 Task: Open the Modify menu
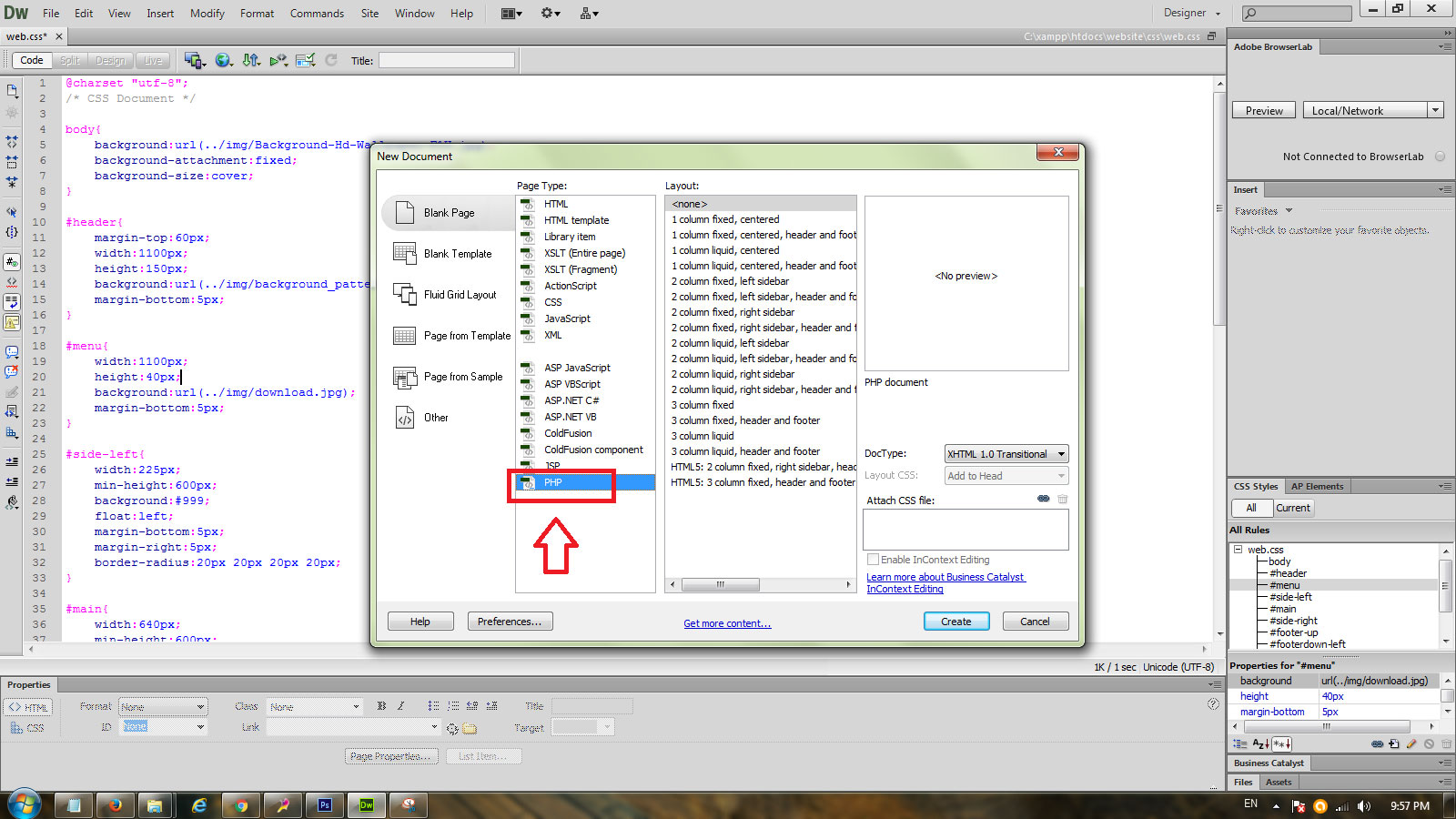click(207, 13)
